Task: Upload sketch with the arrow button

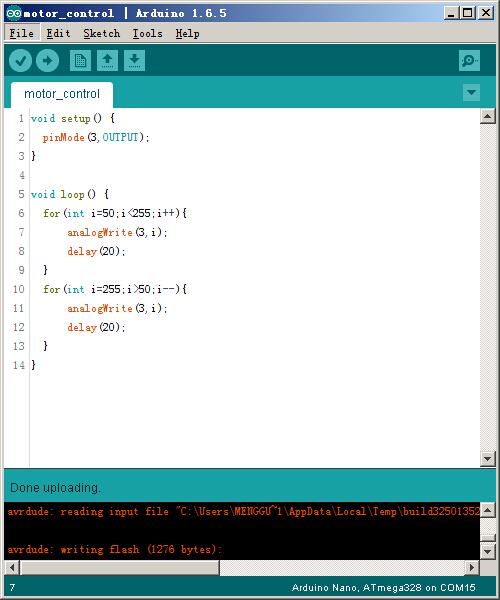Action: (x=47, y=60)
